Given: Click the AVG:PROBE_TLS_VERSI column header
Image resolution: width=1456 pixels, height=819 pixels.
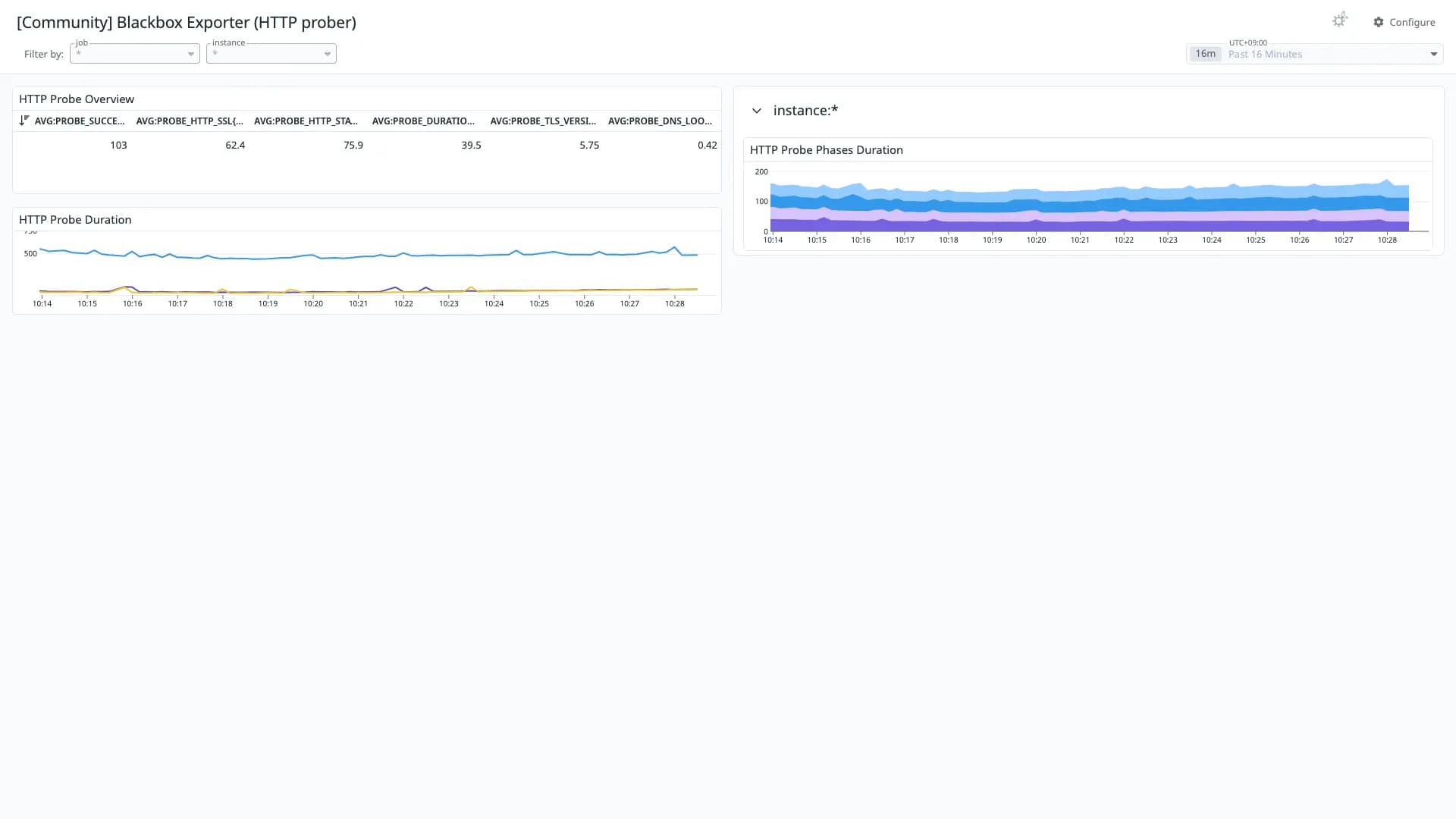Looking at the screenshot, I should 543,121.
